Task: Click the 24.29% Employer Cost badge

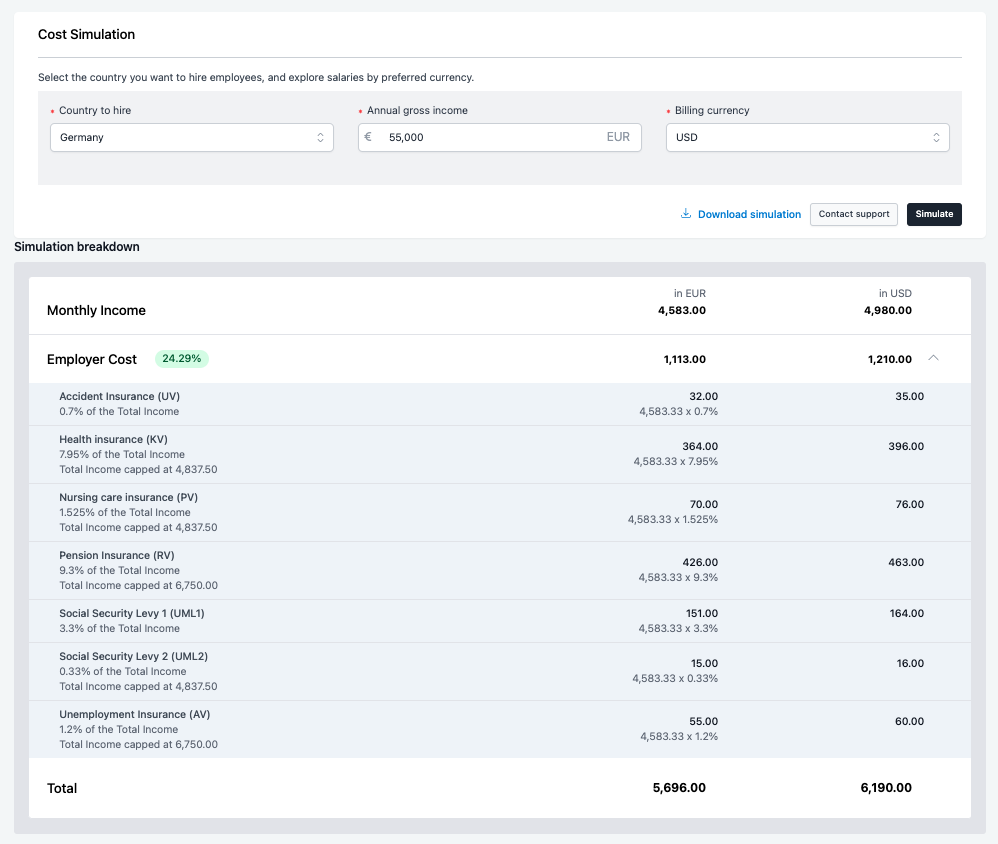Action: 182,359
